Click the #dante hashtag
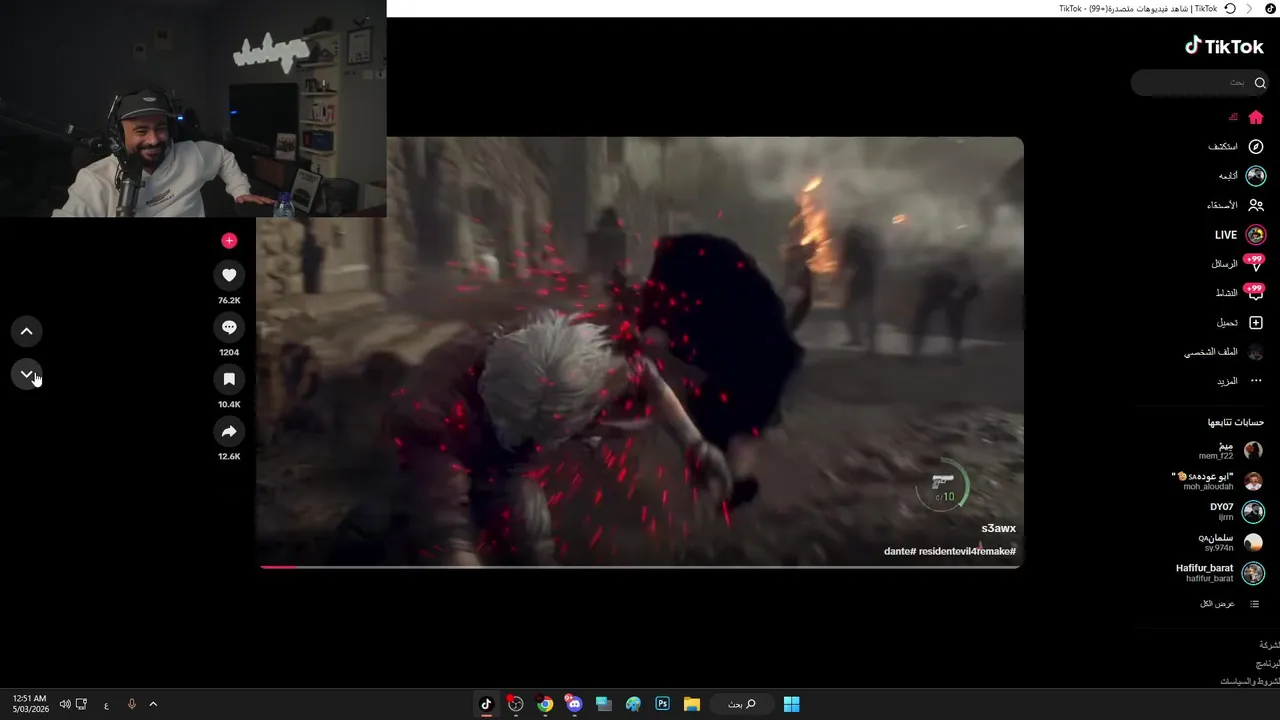1280x720 pixels. point(900,551)
